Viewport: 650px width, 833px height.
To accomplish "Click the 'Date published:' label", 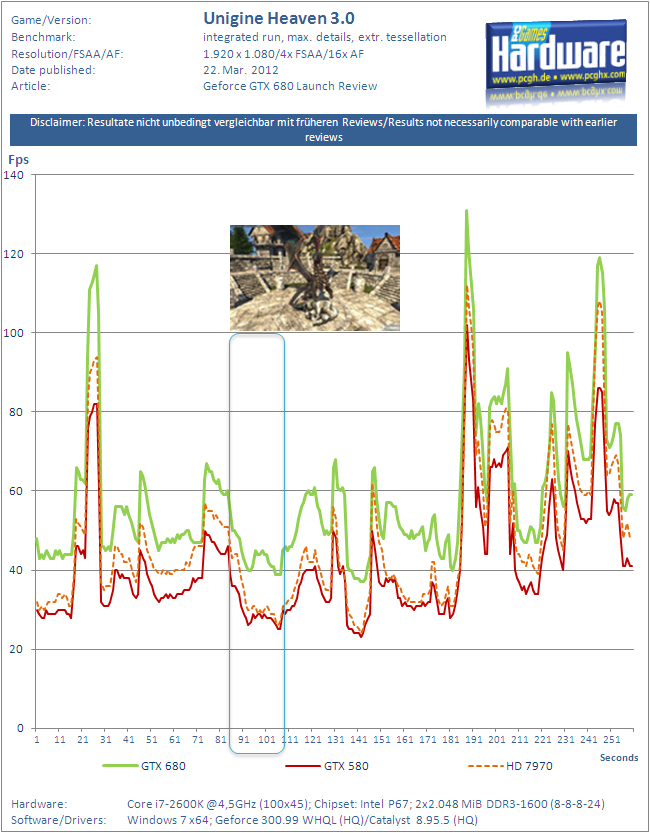I will (53, 70).
